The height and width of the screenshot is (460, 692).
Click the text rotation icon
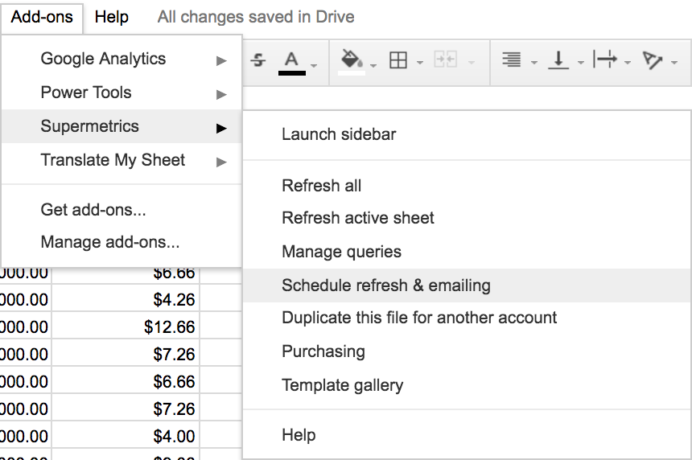click(x=653, y=61)
